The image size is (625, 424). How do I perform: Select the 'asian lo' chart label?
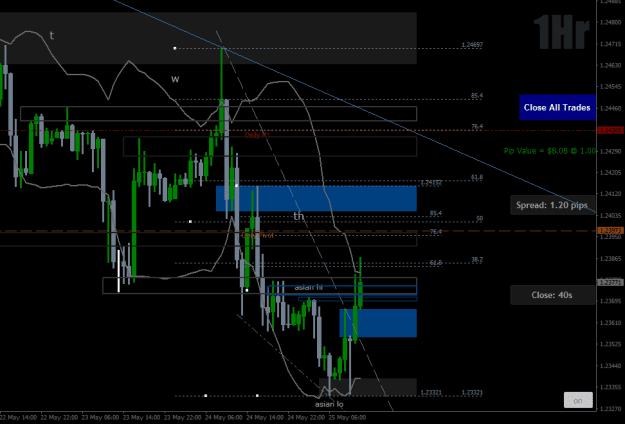[x=329, y=404]
